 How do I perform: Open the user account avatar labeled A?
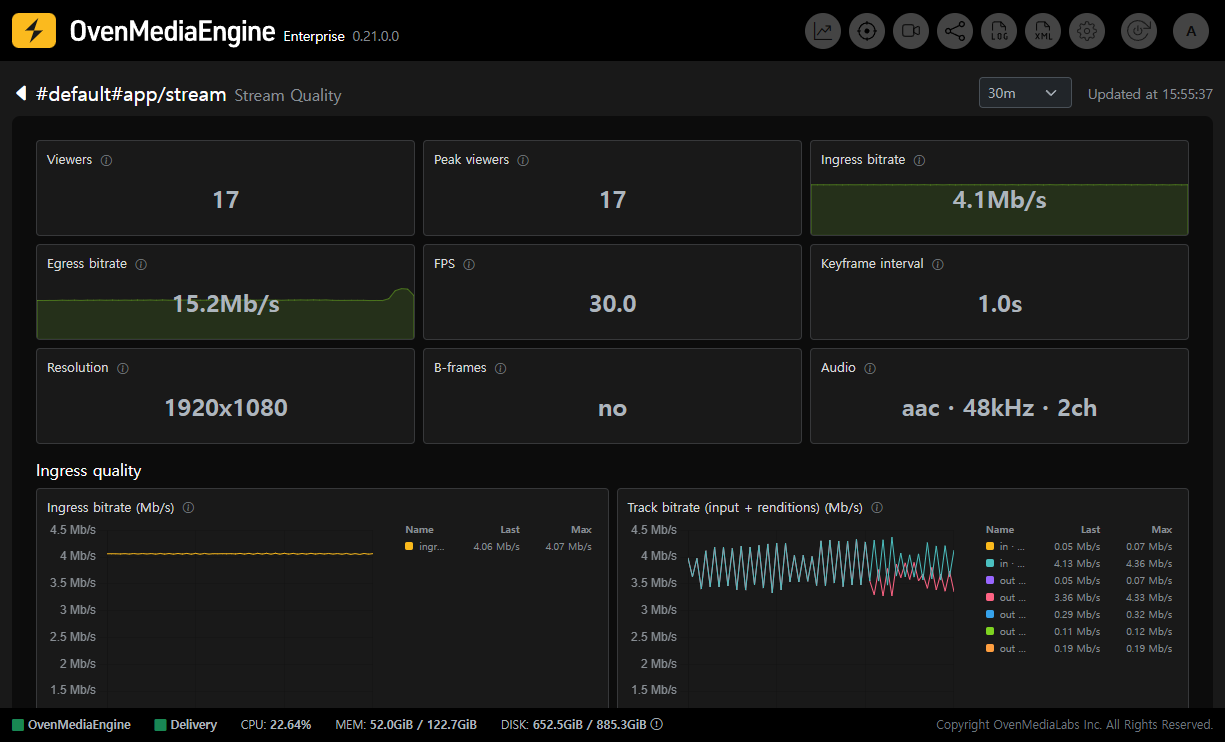pos(1191,31)
